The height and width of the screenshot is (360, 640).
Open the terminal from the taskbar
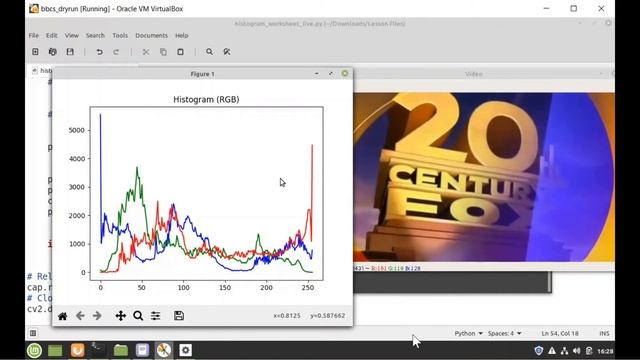[98, 349]
